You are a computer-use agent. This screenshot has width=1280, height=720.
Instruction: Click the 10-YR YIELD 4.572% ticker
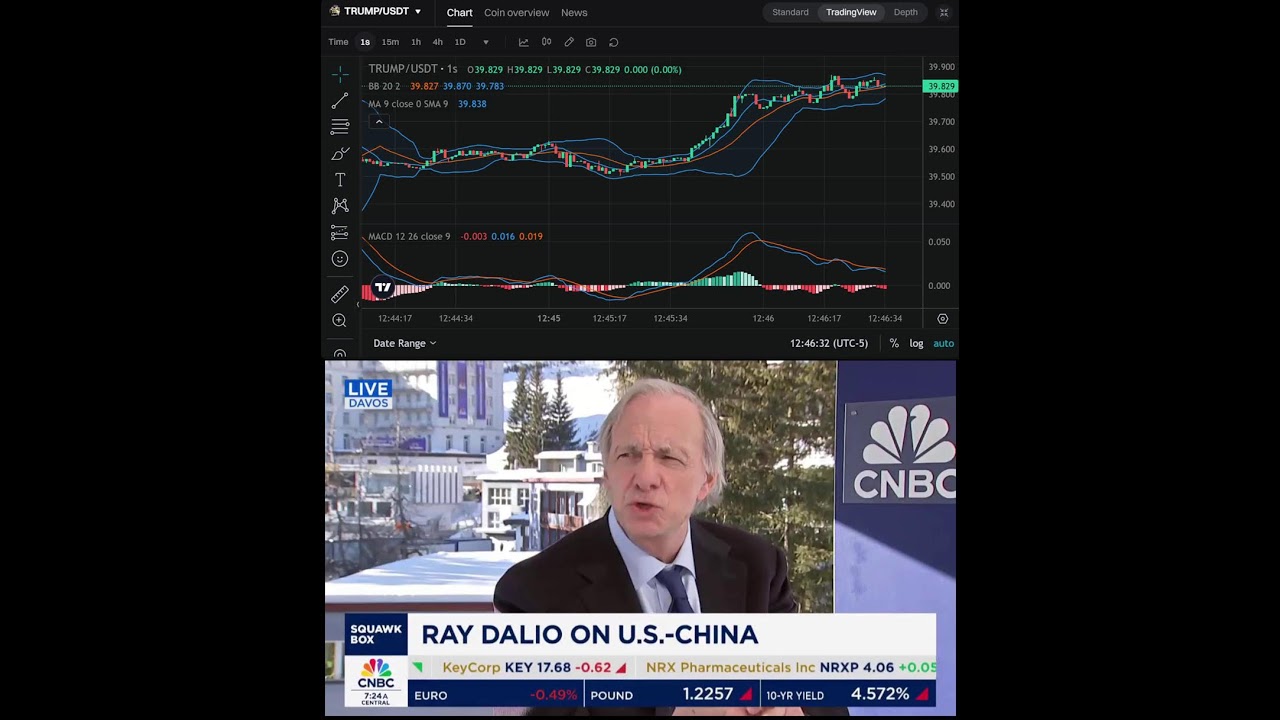coord(849,694)
